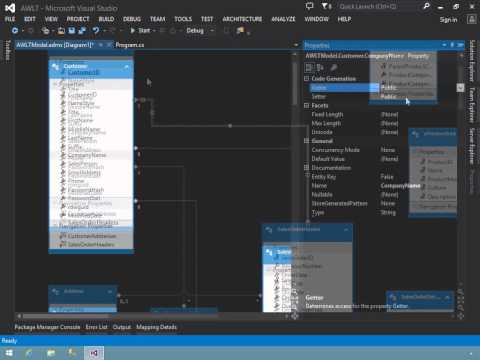Click the navigate backward toolbar icon
480x360 pixels.
coord(15,31)
